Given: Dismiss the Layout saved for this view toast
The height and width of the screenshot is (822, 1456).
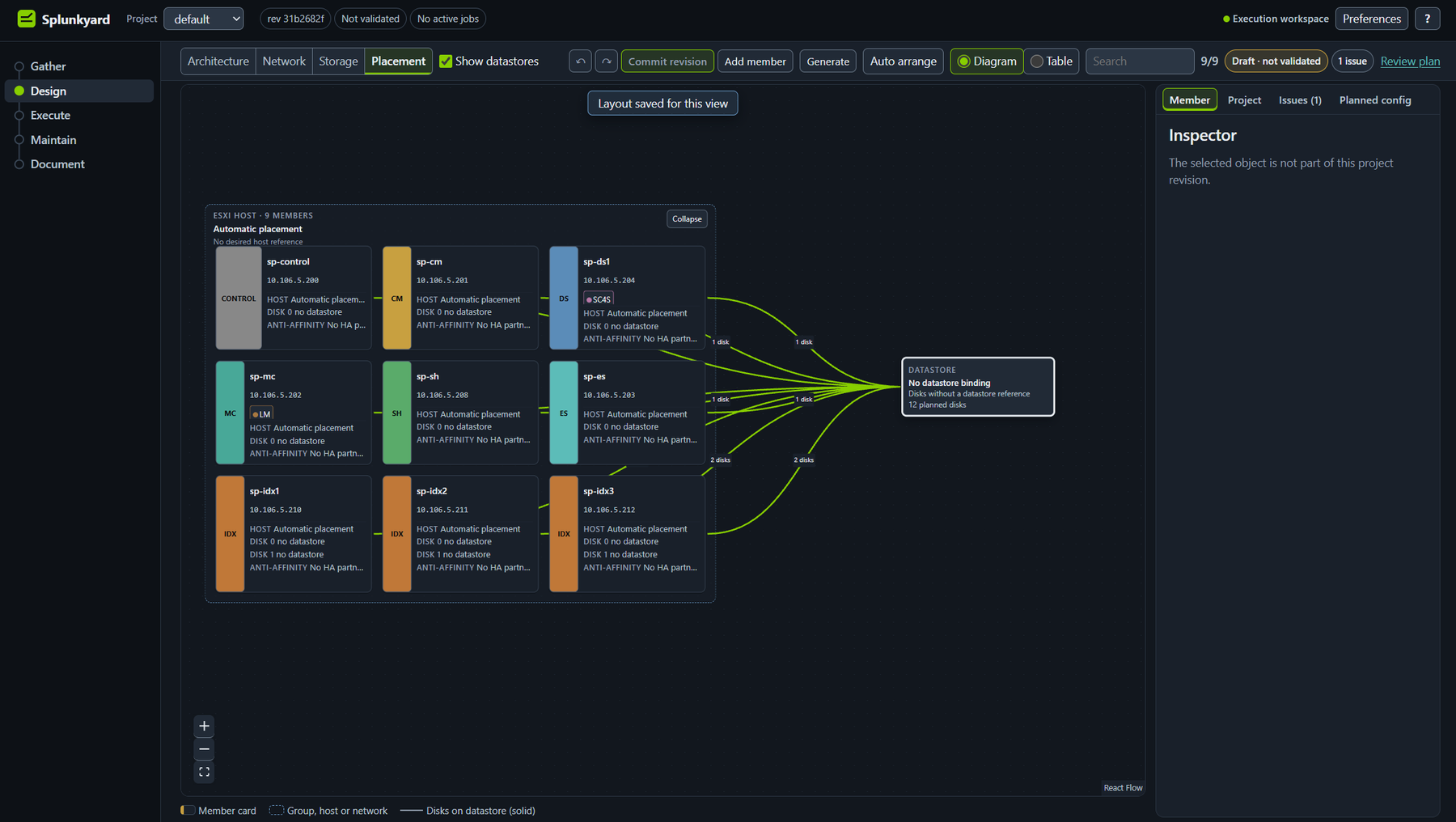Looking at the screenshot, I should point(662,104).
